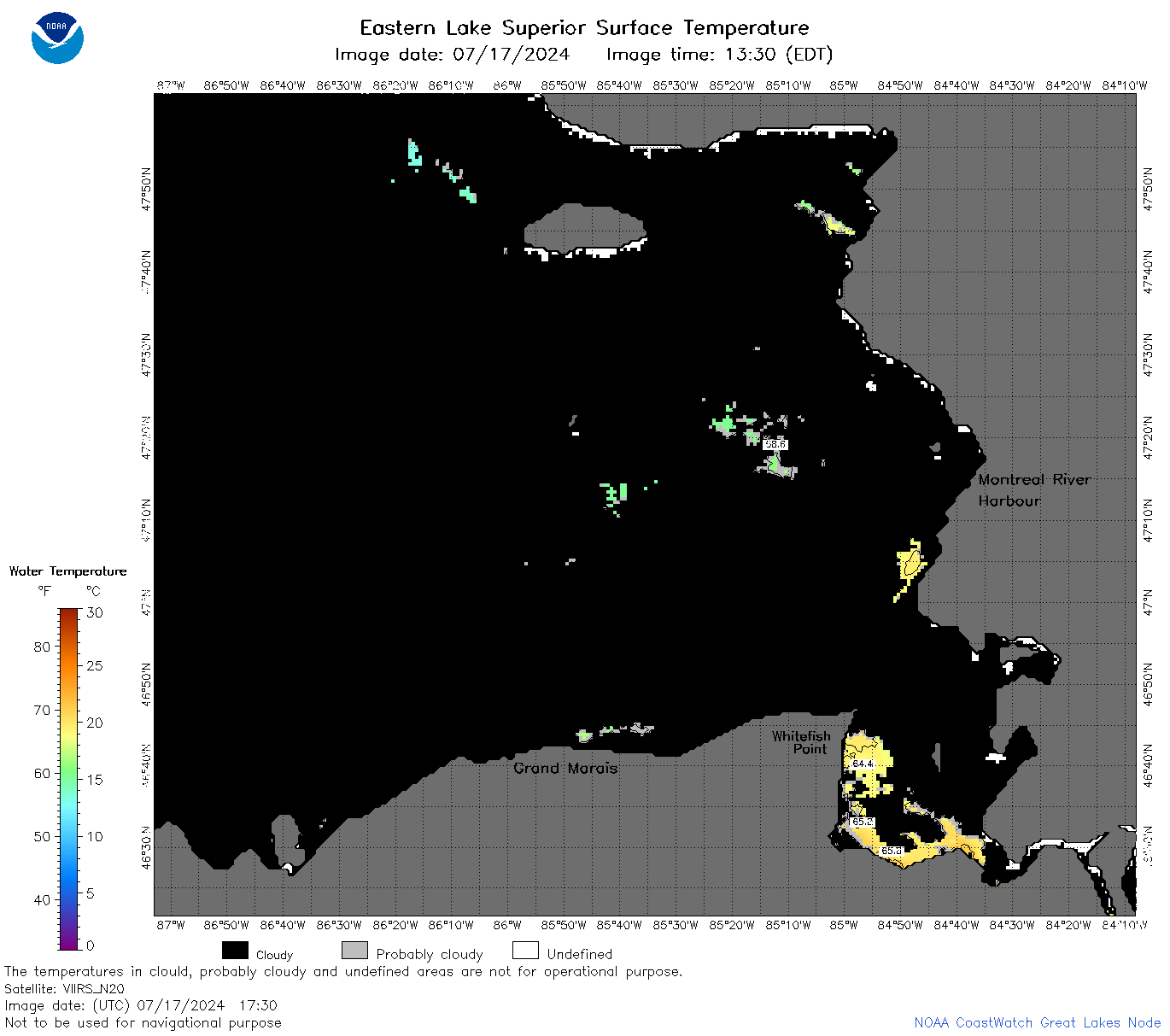Select the "Image date: (UTC) 07/17/2024 17:30" line
Image resolution: width=1170 pixels, height=1036 pixels.
tap(141, 1005)
